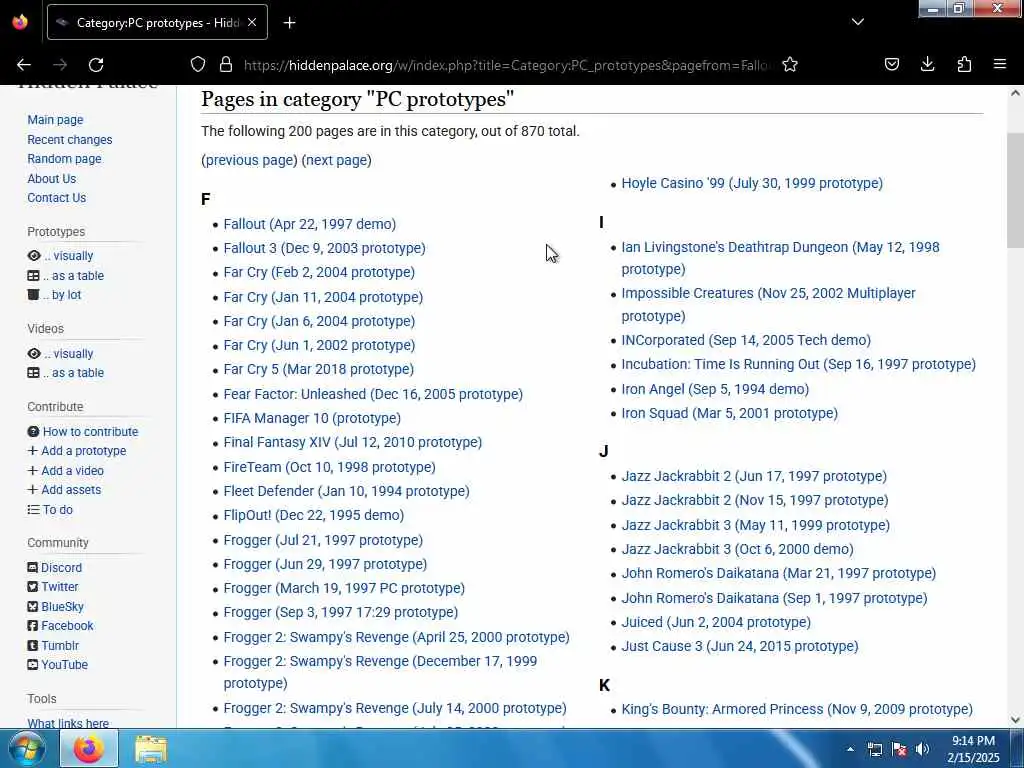
Task: Open the Twitter community link
Action: click(53, 587)
